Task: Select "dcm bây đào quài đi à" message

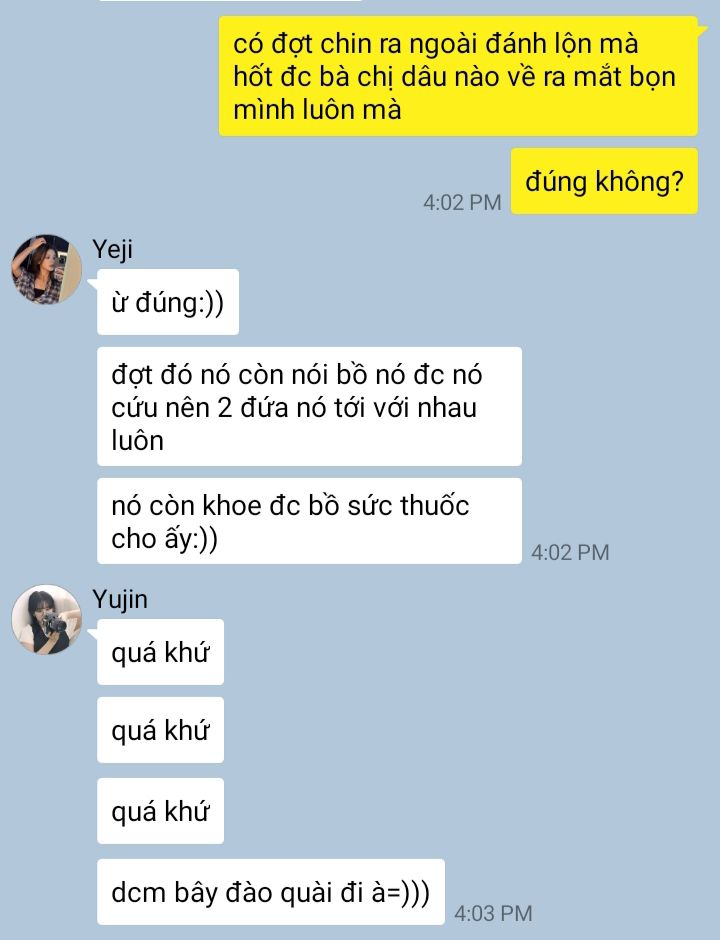Action: point(271,891)
